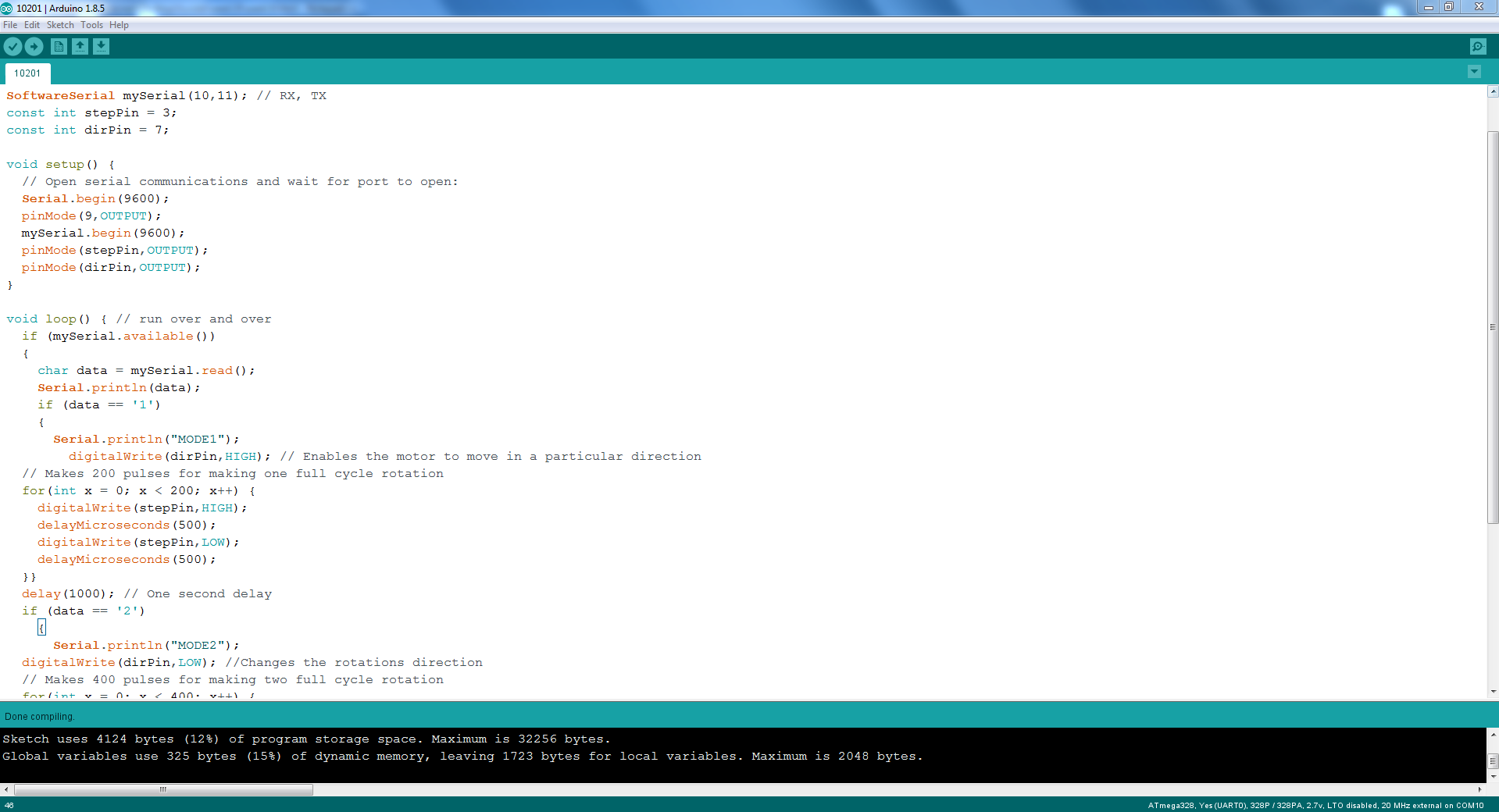Click the "Global variables use 325 bytes" line
Viewport: 1499px width, 812px height.
pyautogui.click(x=462, y=757)
